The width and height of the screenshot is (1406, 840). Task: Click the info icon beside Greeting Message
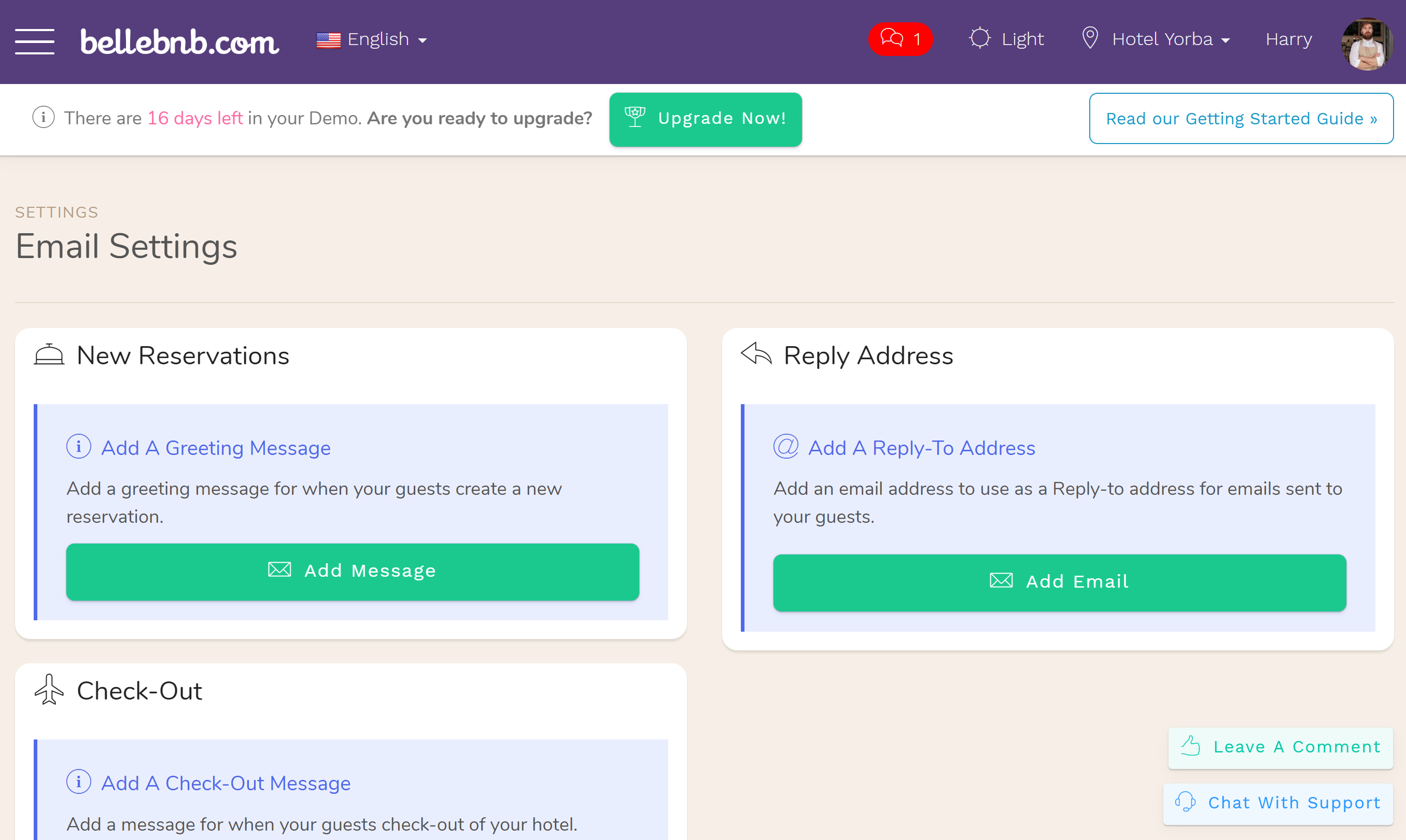pos(79,447)
